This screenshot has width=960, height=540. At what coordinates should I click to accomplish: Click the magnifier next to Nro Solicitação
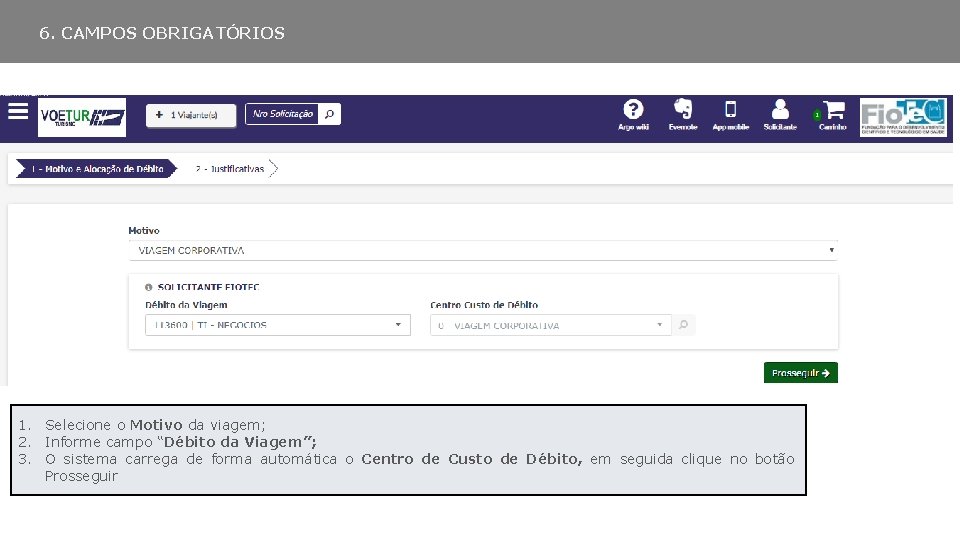(x=329, y=114)
